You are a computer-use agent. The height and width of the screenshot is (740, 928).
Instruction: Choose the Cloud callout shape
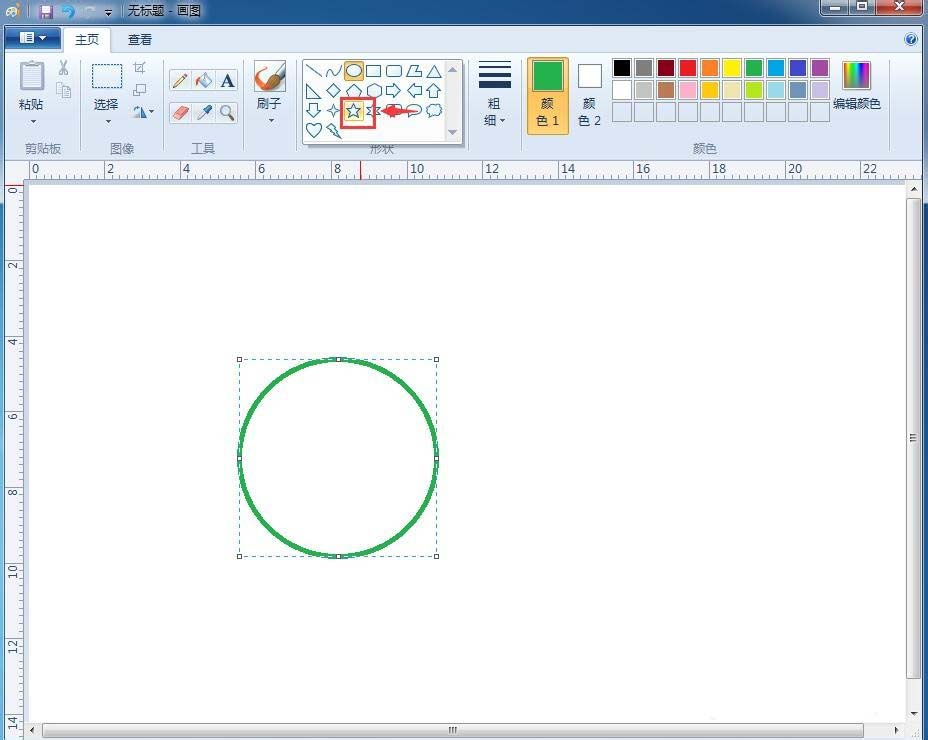click(434, 110)
